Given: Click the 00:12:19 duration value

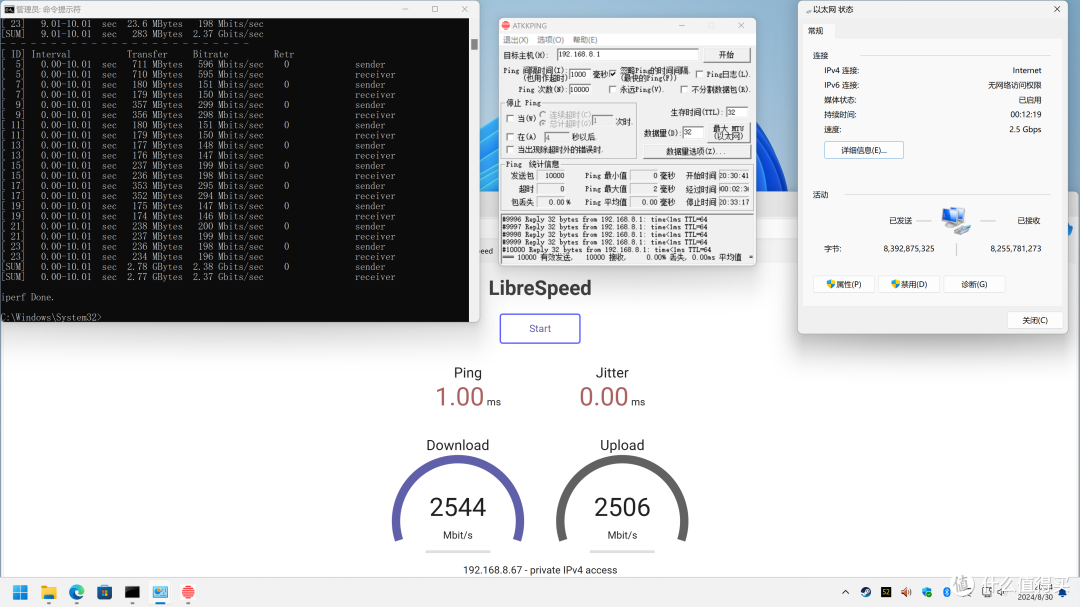Looking at the screenshot, I should tap(1026, 114).
